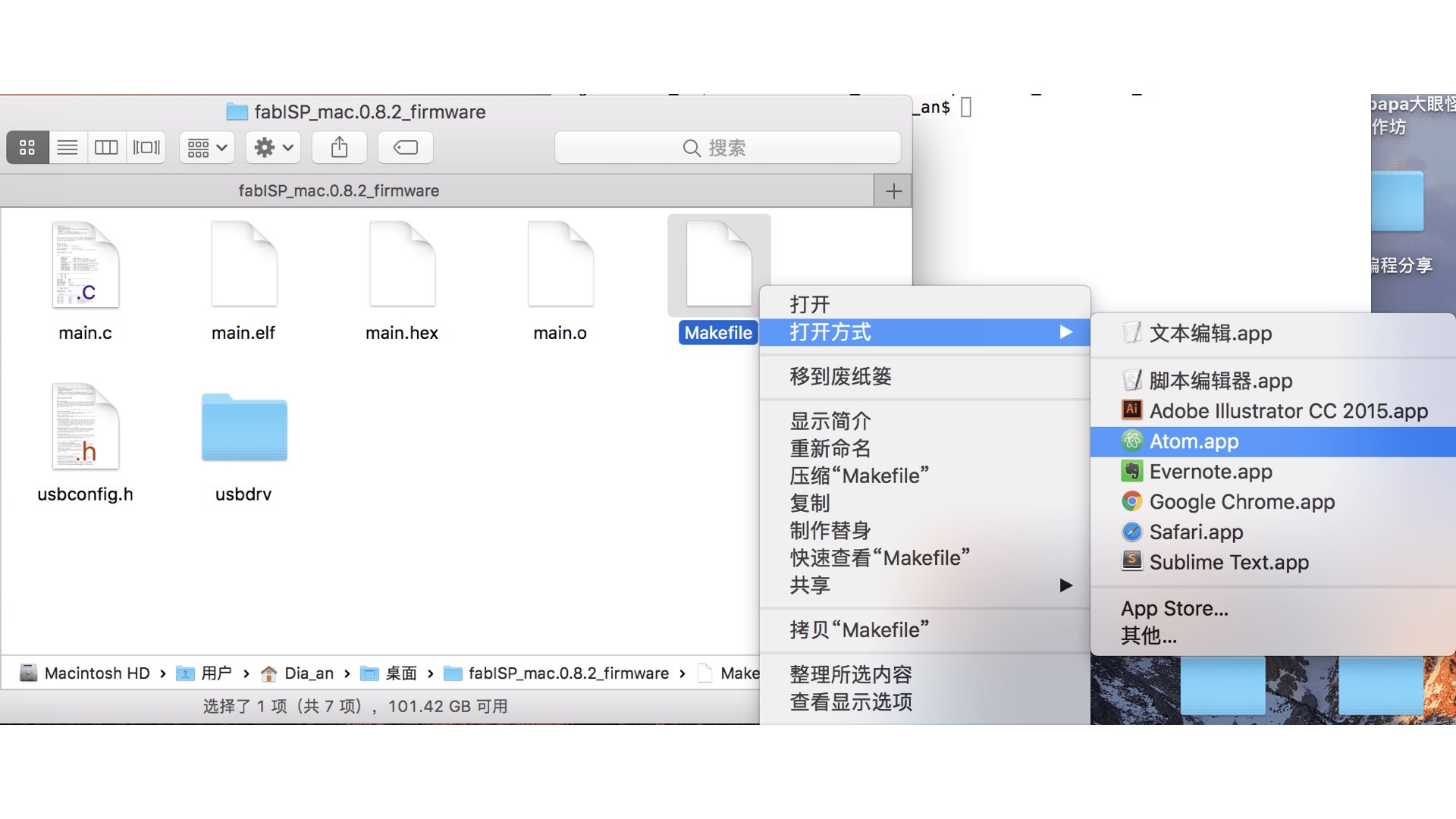Choose 打开 in the context menu
The height and width of the screenshot is (819, 1456).
pos(924,305)
